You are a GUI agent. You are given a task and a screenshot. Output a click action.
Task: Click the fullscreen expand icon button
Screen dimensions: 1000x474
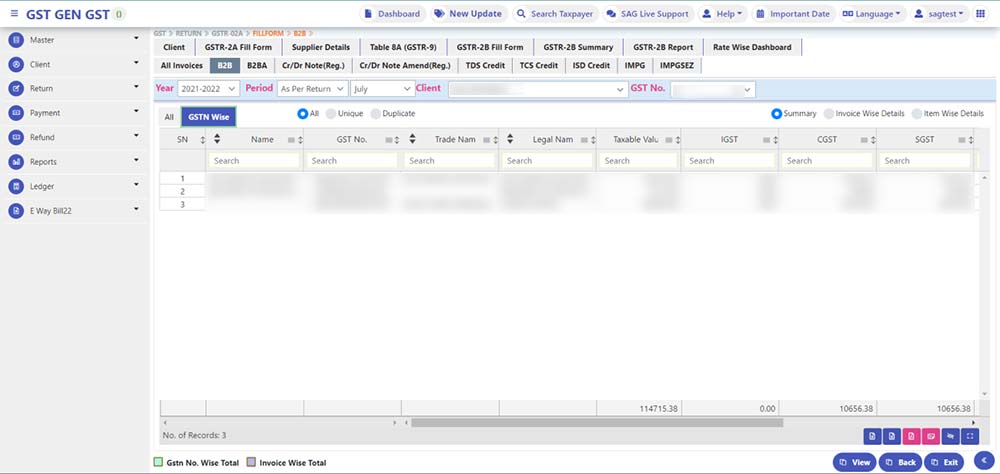coord(969,436)
